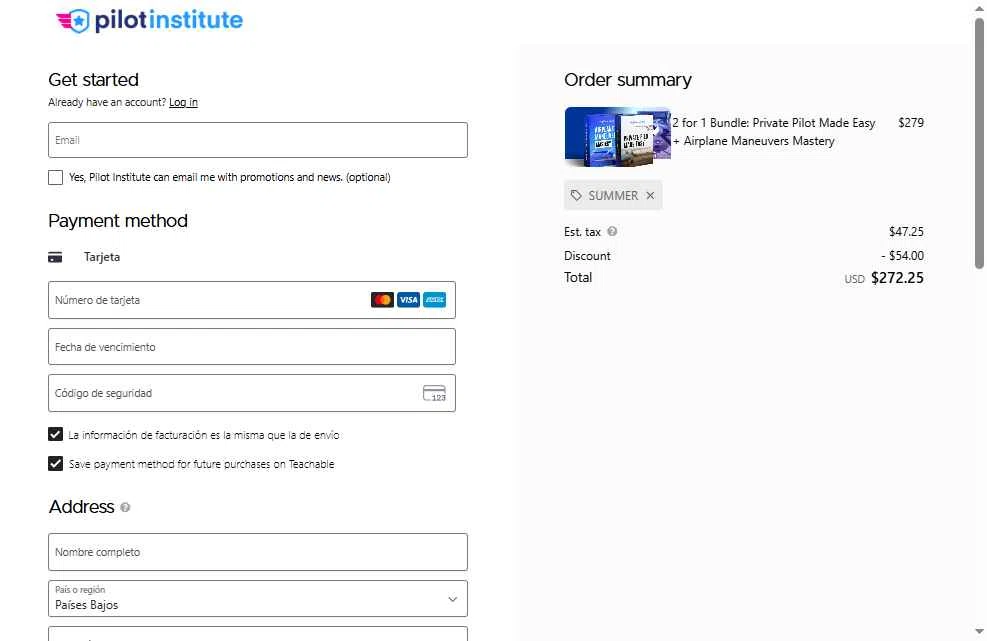
Task: Click the Order summary heading
Action: point(628,79)
